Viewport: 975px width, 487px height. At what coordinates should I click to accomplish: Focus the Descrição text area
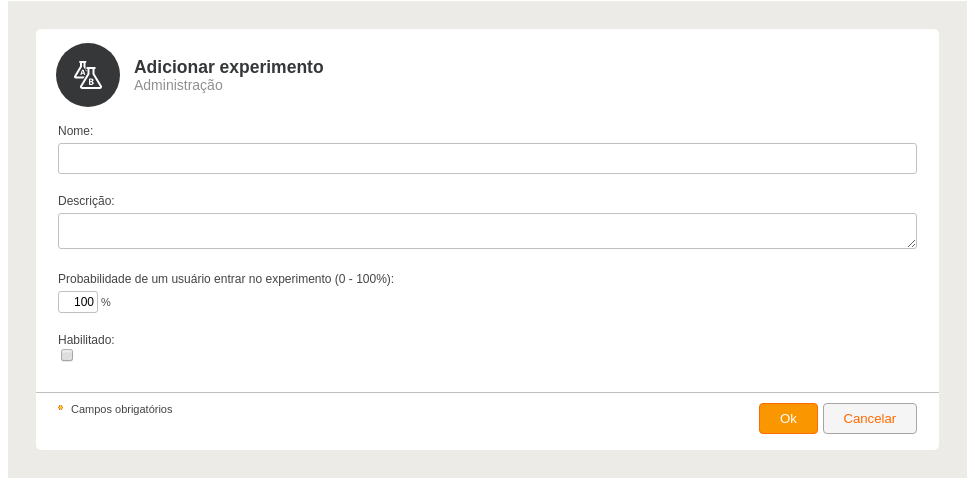tap(487, 231)
